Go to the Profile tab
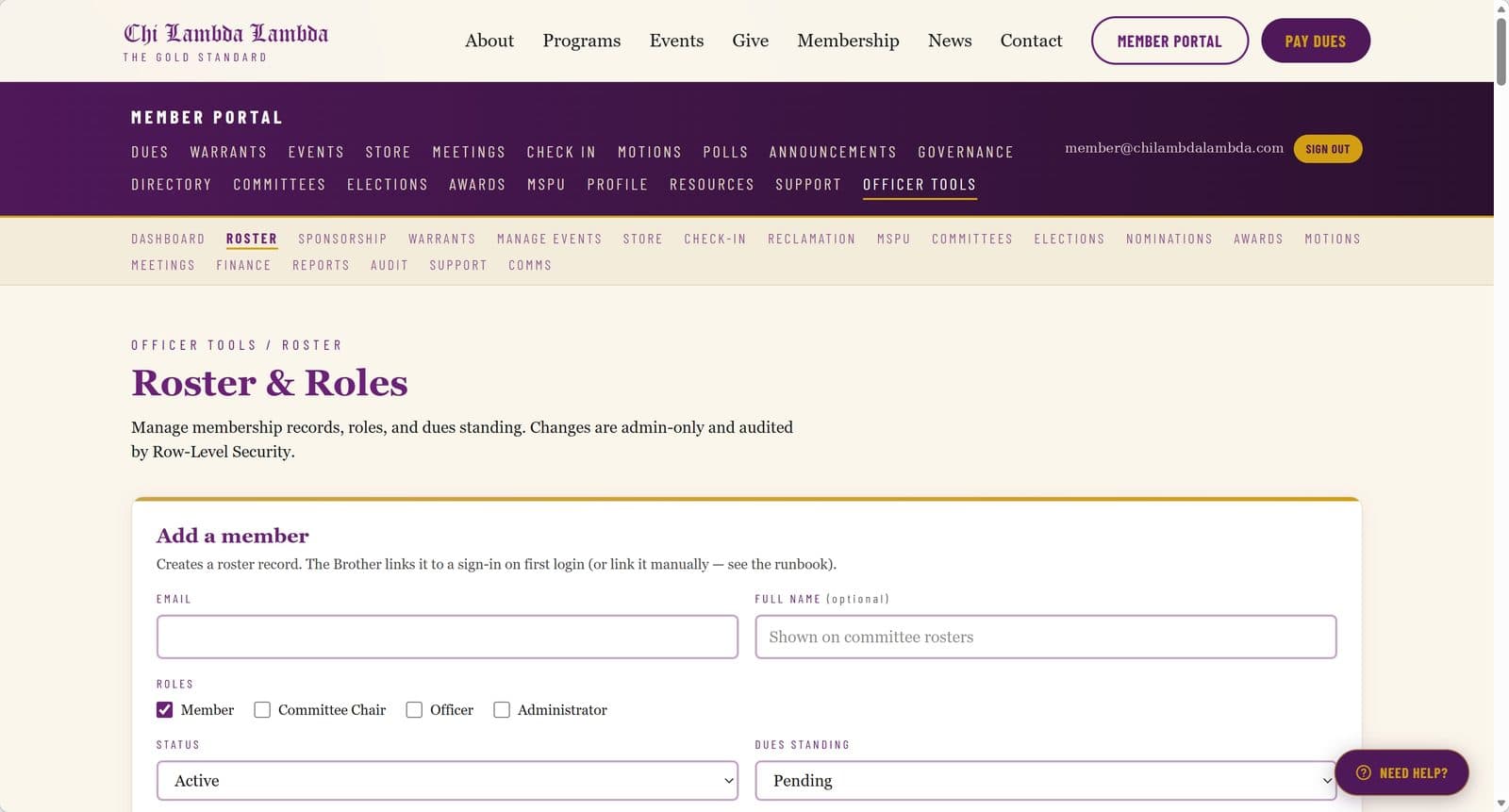This screenshot has width=1509, height=812. [x=618, y=185]
